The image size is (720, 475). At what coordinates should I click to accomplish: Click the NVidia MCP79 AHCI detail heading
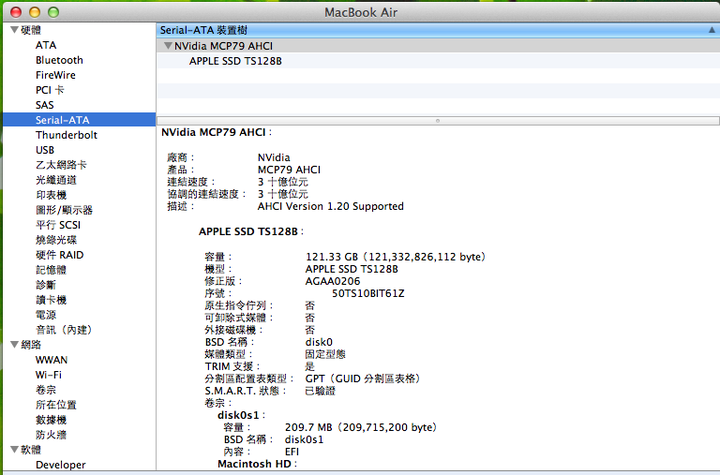(x=216, y=132)
